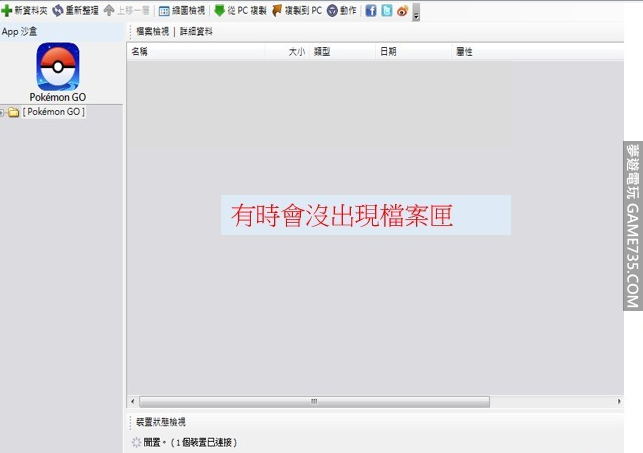Switch to the 檔案檢視 tab
643x453 pixels.
coord(153,32)
